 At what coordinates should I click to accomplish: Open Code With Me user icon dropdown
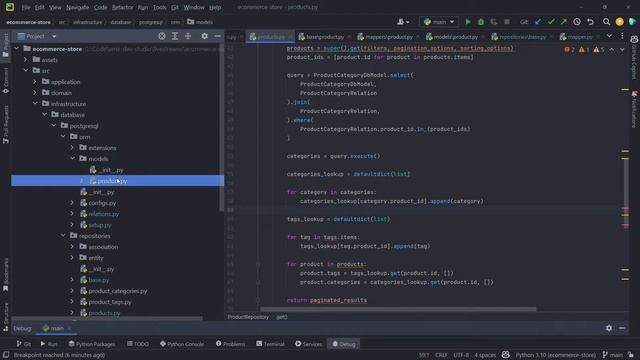point(403,22)
